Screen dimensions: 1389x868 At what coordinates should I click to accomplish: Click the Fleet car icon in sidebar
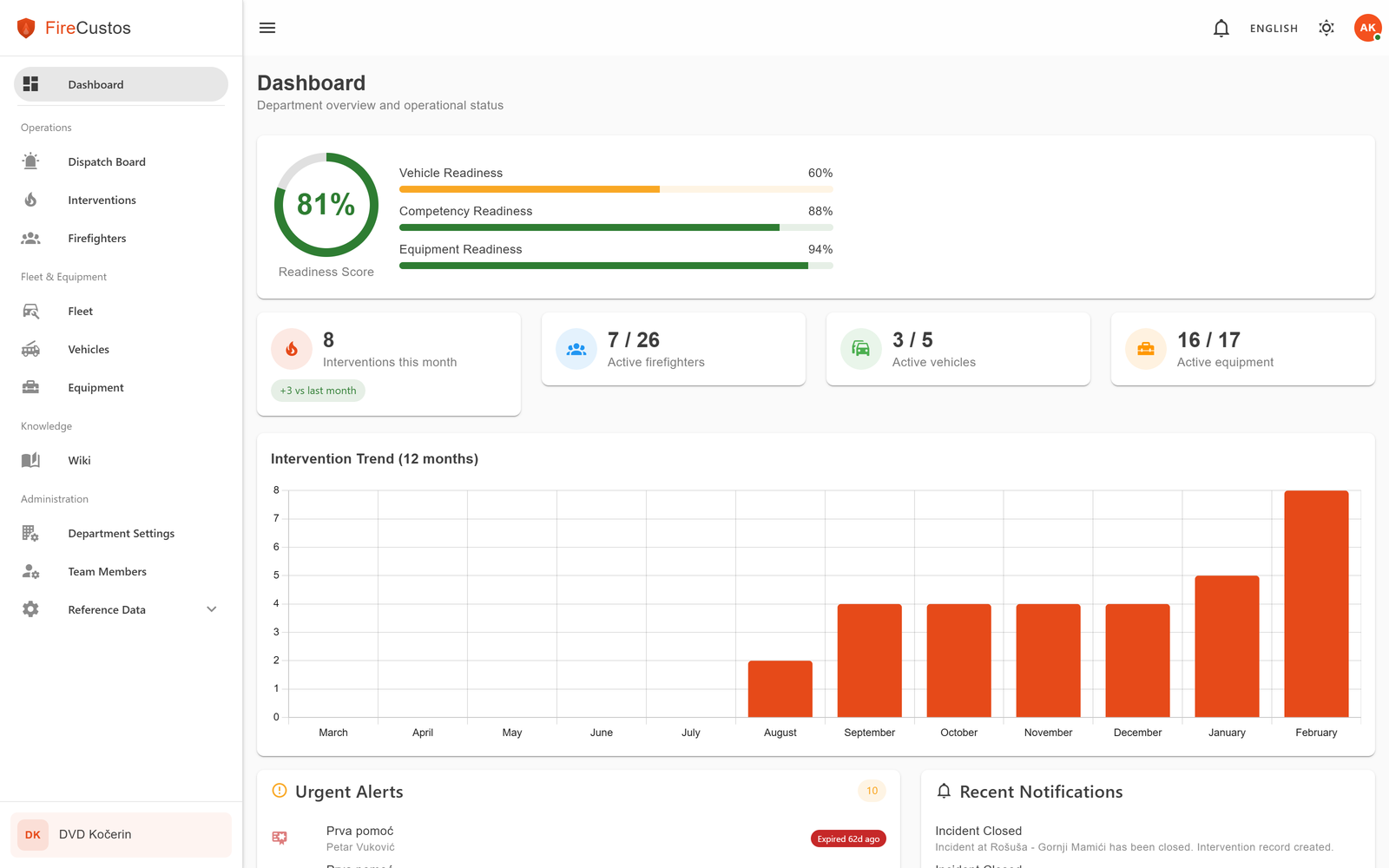31,312
